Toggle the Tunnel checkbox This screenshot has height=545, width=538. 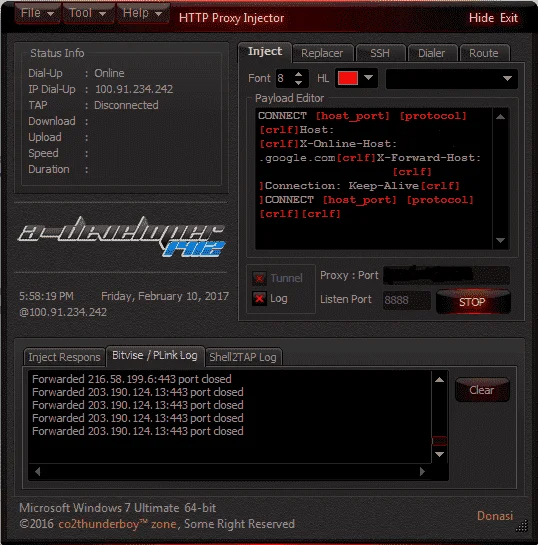pyautogui.click(x=259, y=278)
